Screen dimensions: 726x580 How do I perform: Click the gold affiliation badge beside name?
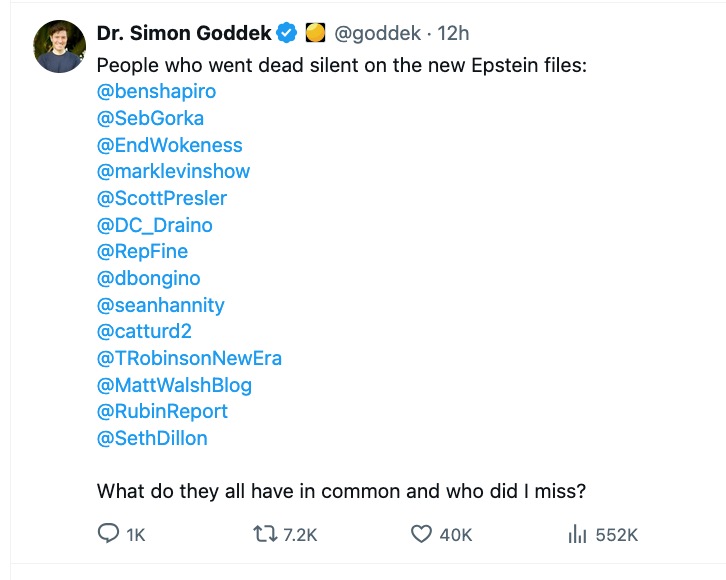314,34
